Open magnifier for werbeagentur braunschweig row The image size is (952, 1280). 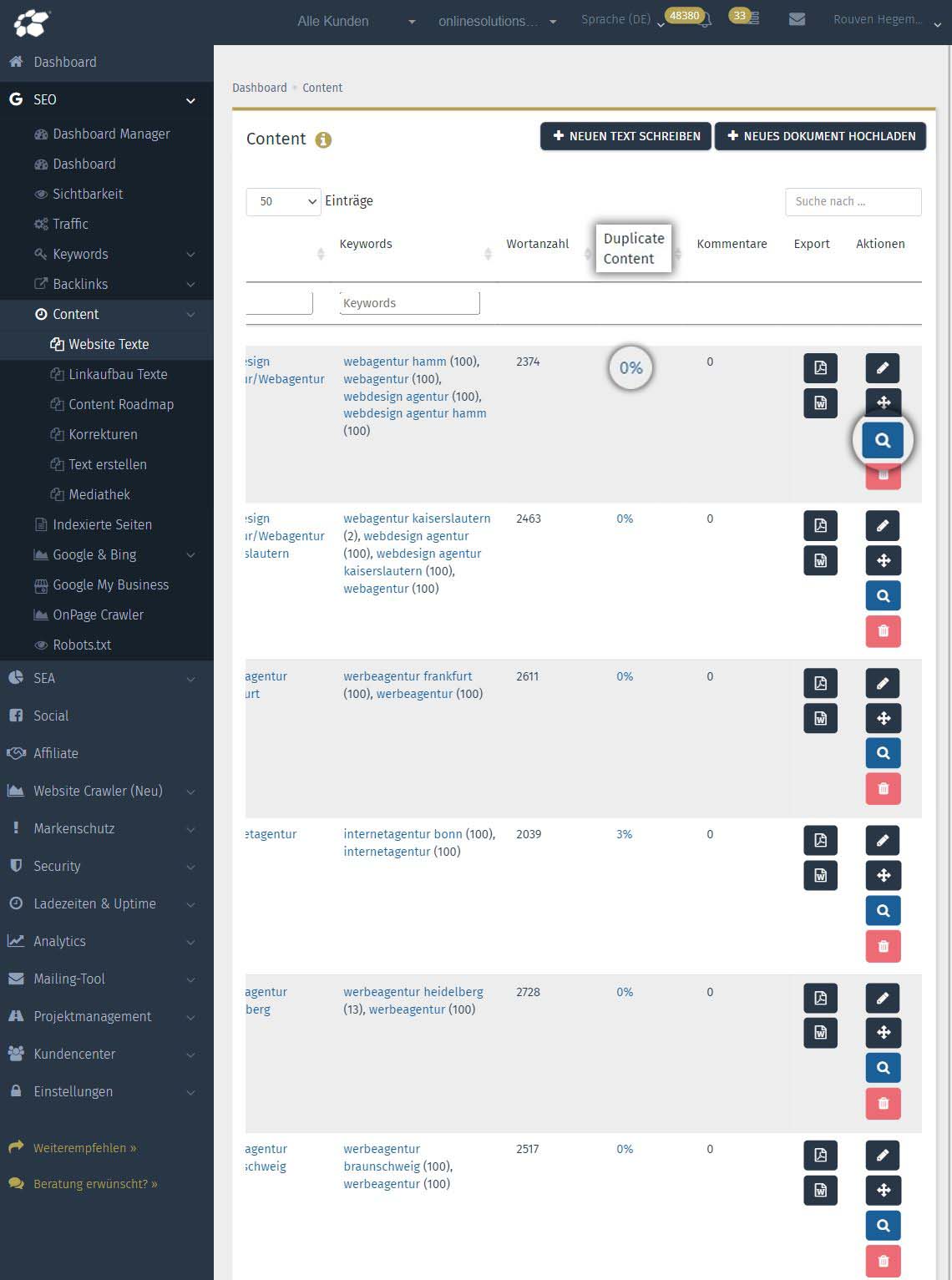(x=883, y=1226)
